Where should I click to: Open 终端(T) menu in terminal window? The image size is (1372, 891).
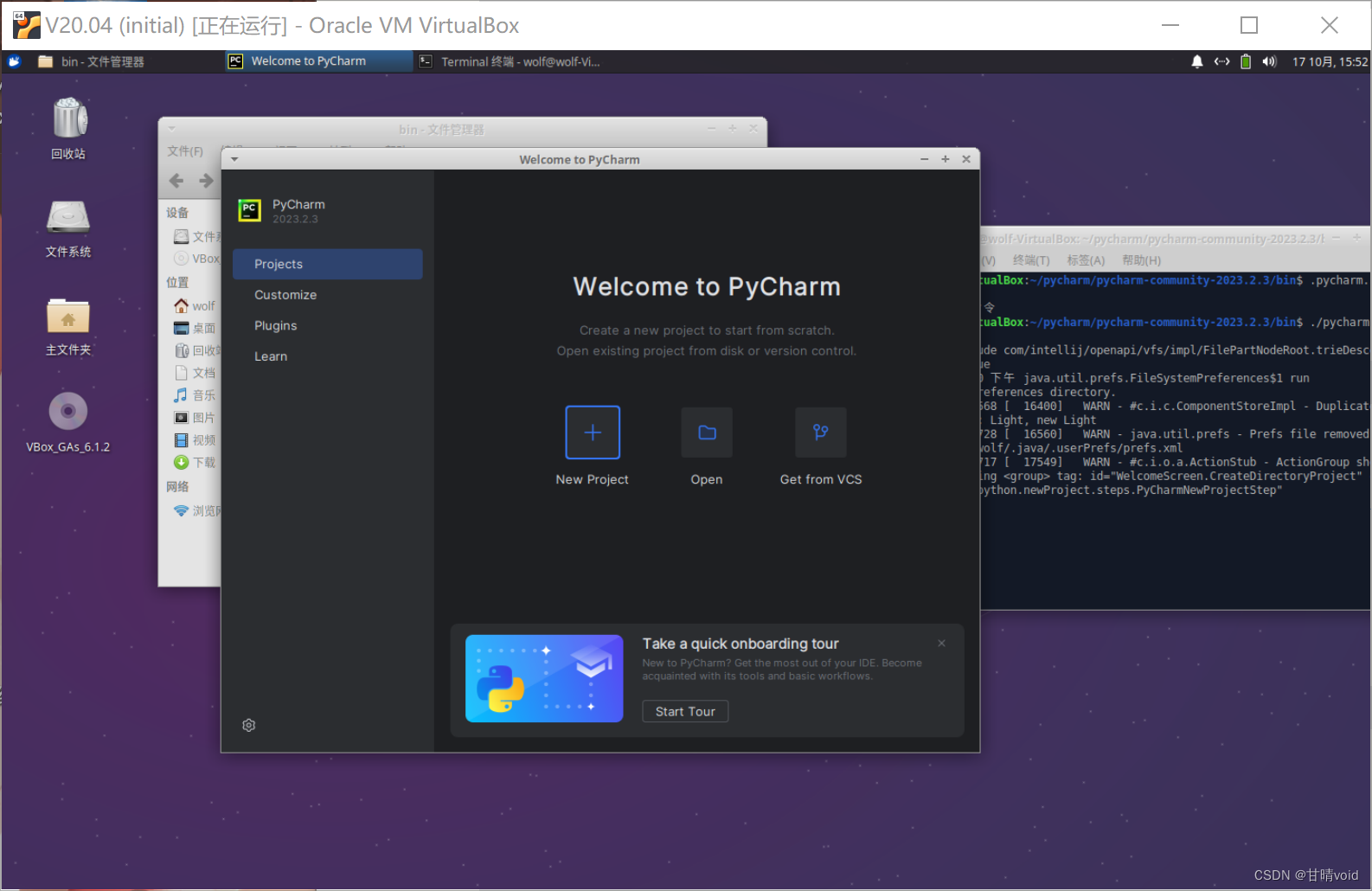[1031, 260]
